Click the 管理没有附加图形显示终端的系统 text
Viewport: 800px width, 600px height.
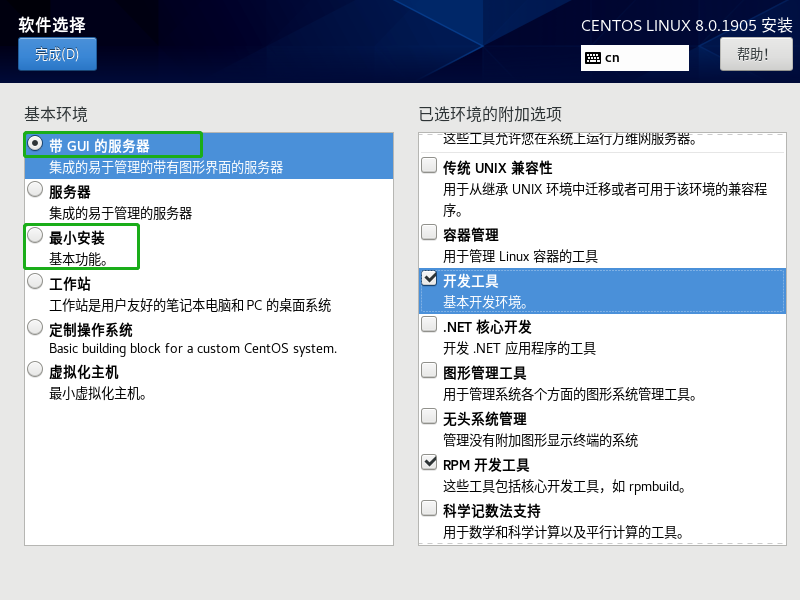pyautogui.click(x=540, y=440)
